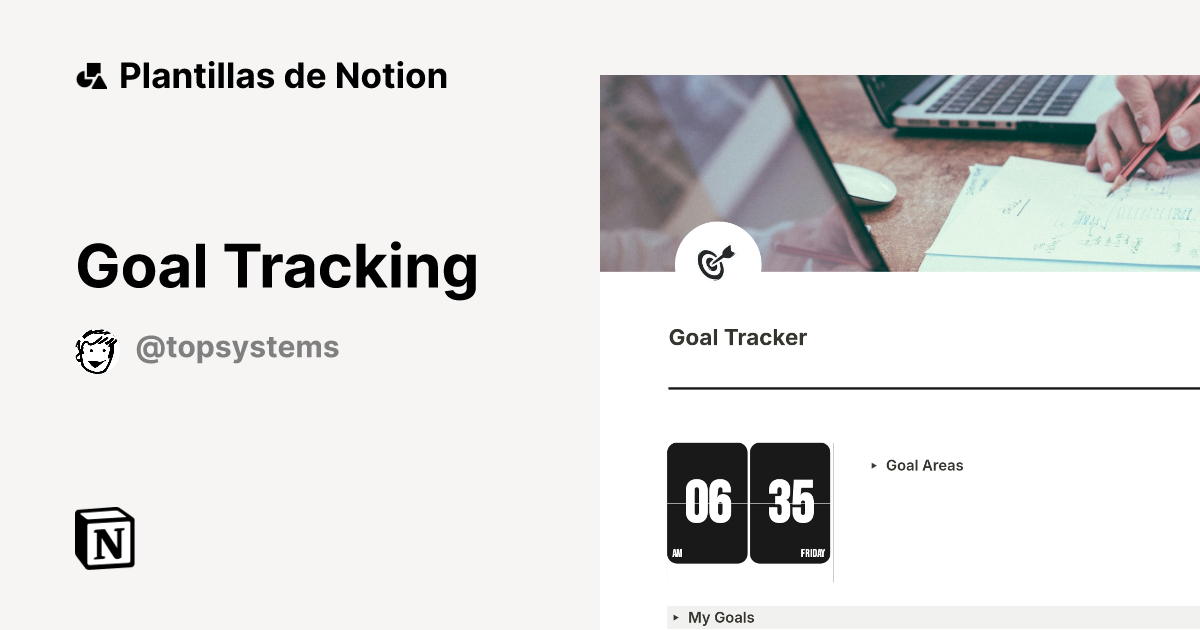Click the Plantillas de Notion header text
Screen dimensions: 1200x630
(x=283, y=74)
